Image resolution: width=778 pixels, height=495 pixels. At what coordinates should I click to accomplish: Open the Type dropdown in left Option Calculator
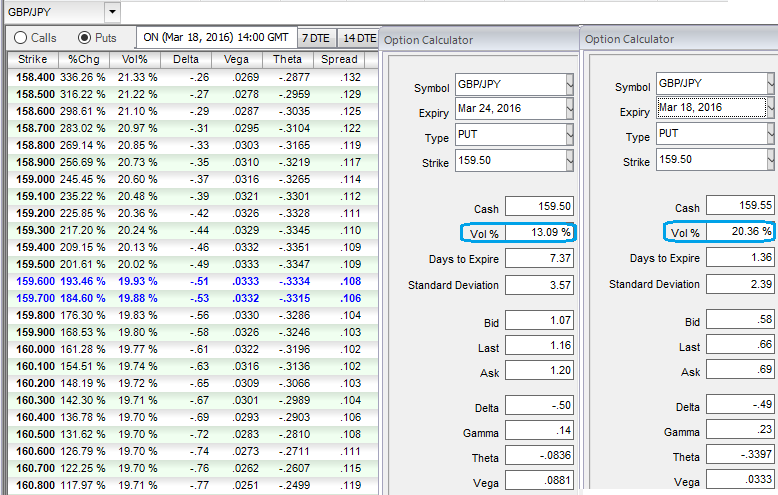[570, 135]
